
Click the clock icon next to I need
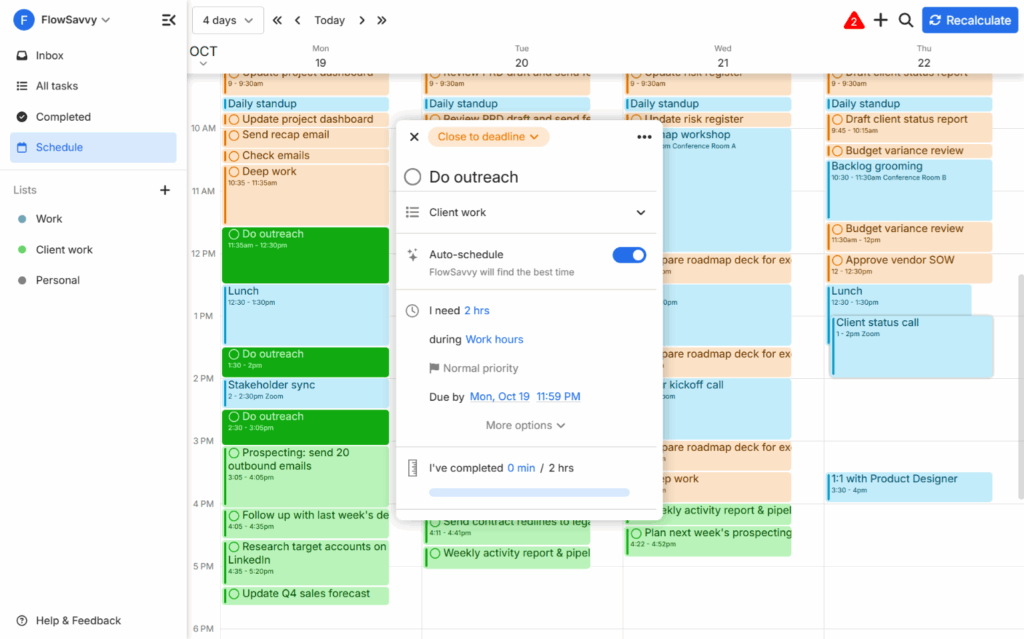[x=412, y=310]
